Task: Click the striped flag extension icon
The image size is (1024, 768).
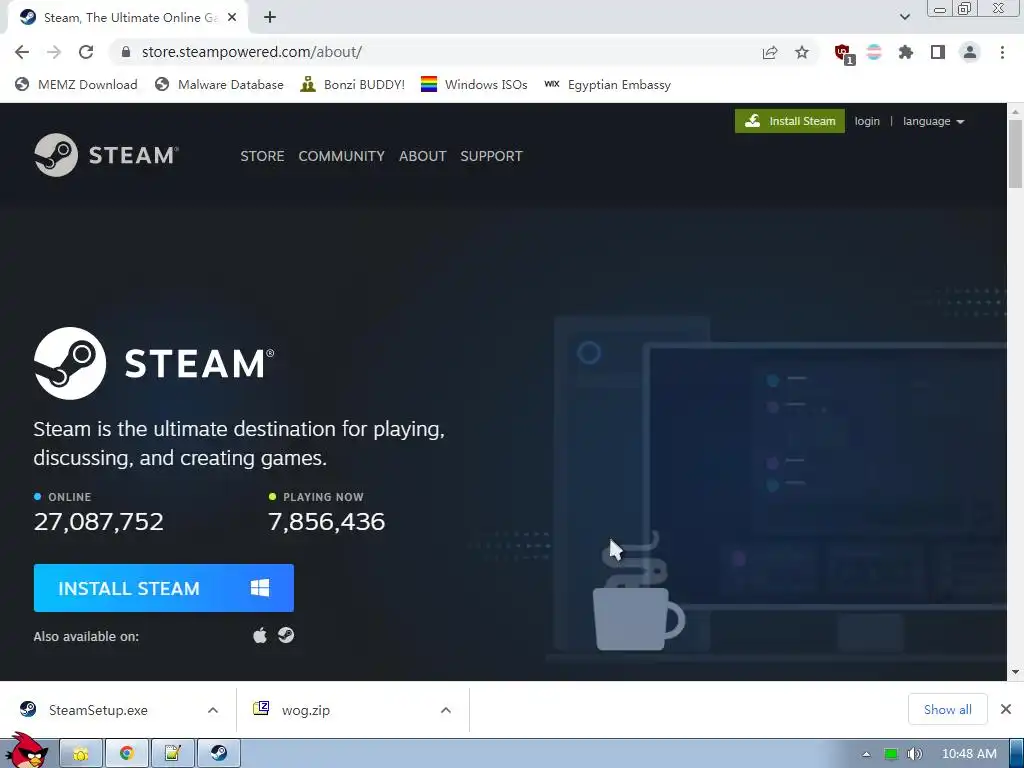Action: coord(874,52)
